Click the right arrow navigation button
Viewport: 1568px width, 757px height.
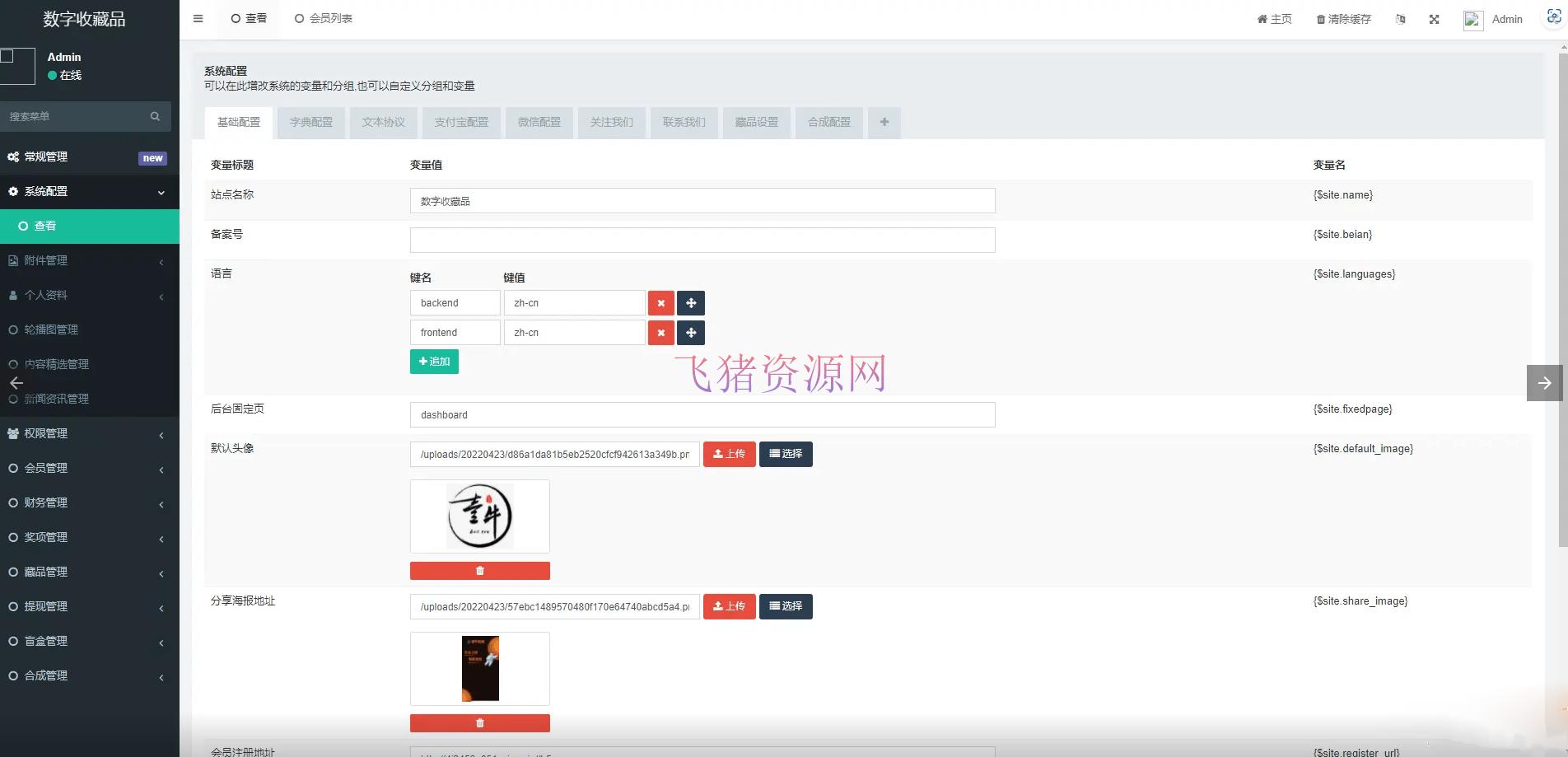coord(1544,383)
